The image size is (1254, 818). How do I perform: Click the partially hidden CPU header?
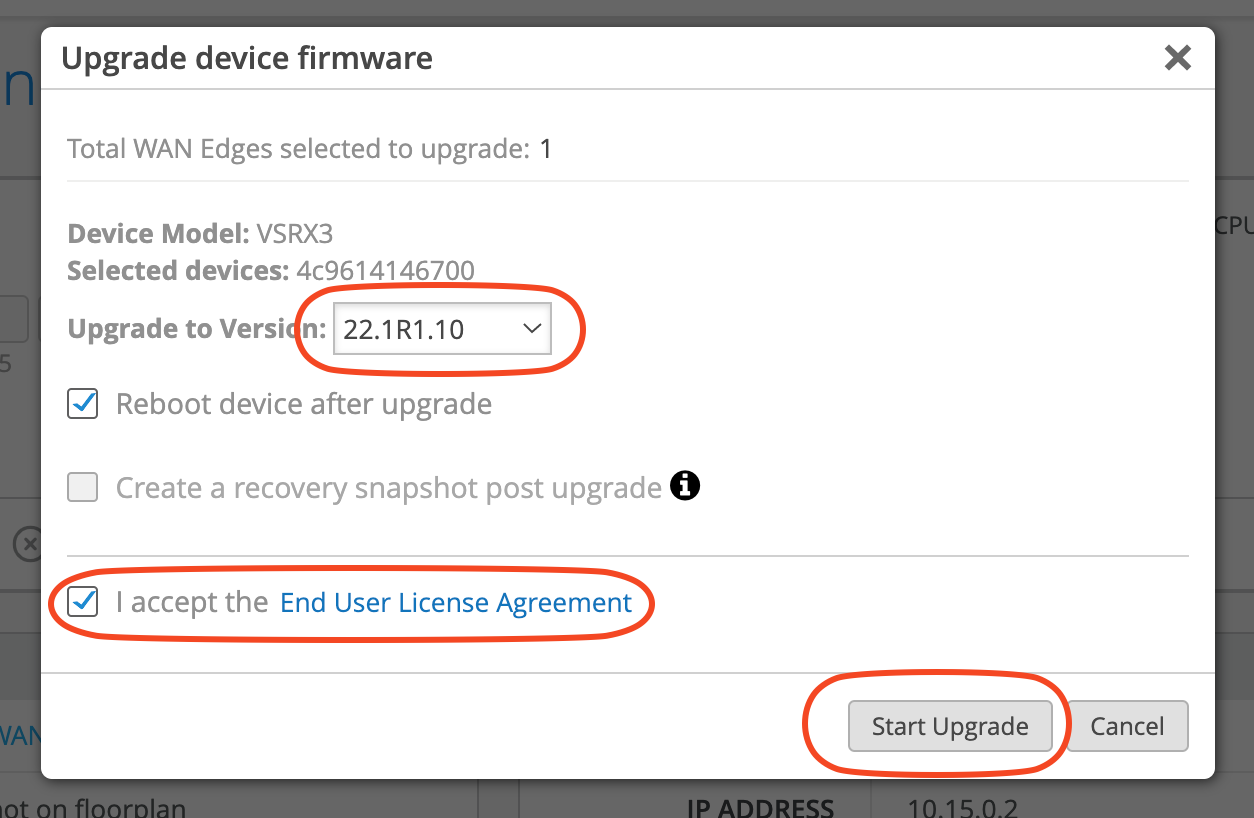[x=1234, y=226]
